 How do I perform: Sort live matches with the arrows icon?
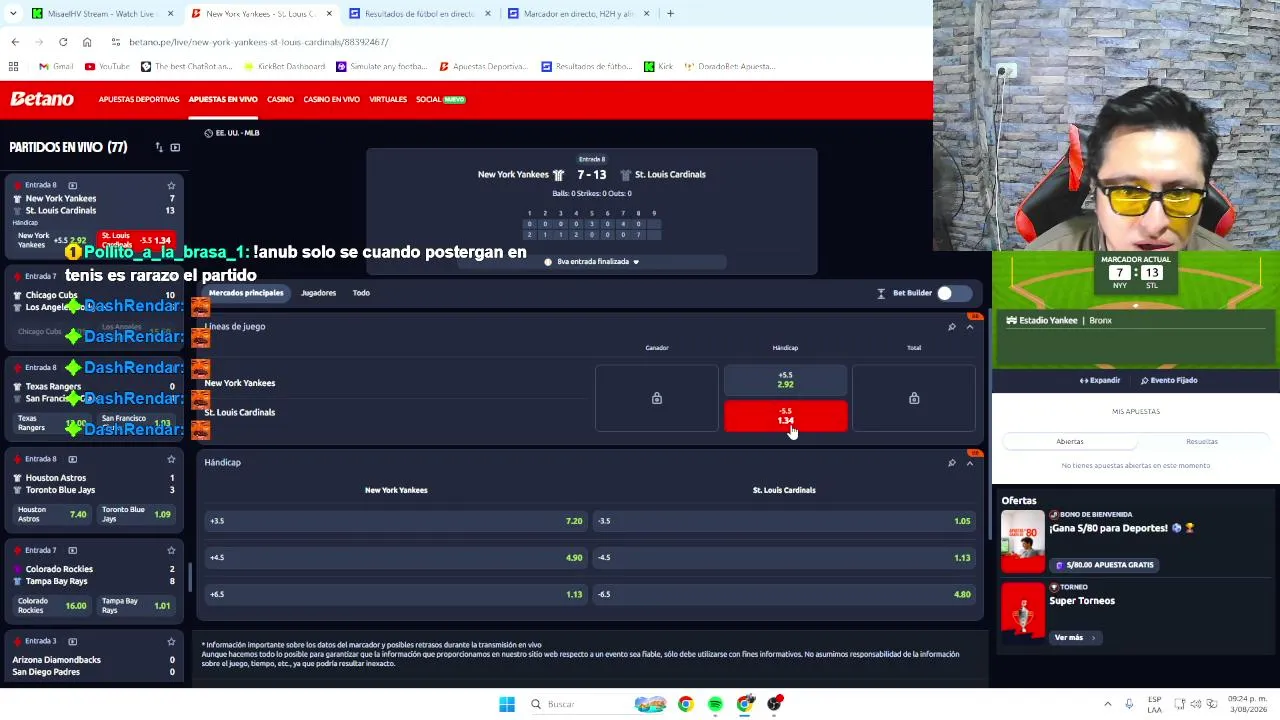[x=159, y=148]
